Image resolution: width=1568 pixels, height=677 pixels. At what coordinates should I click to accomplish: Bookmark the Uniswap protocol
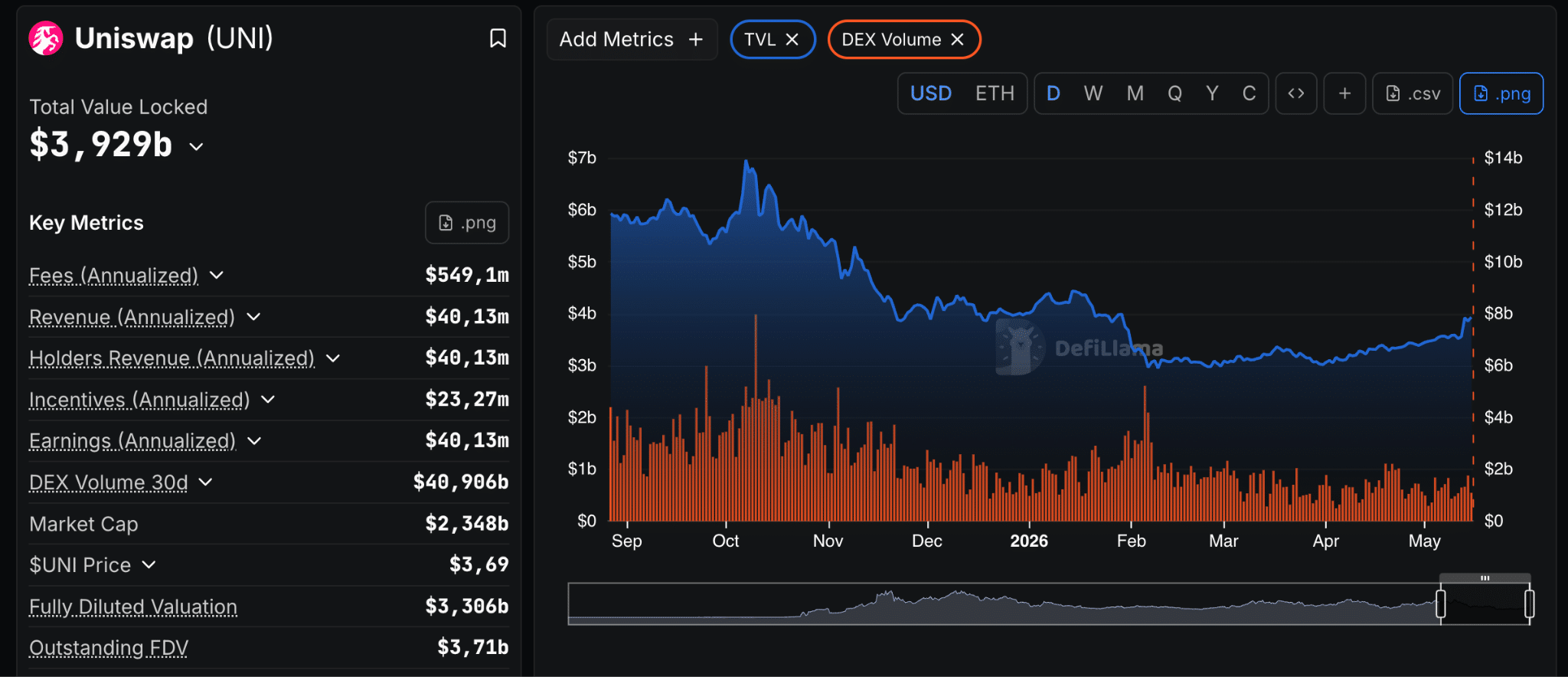coord(498,38)
